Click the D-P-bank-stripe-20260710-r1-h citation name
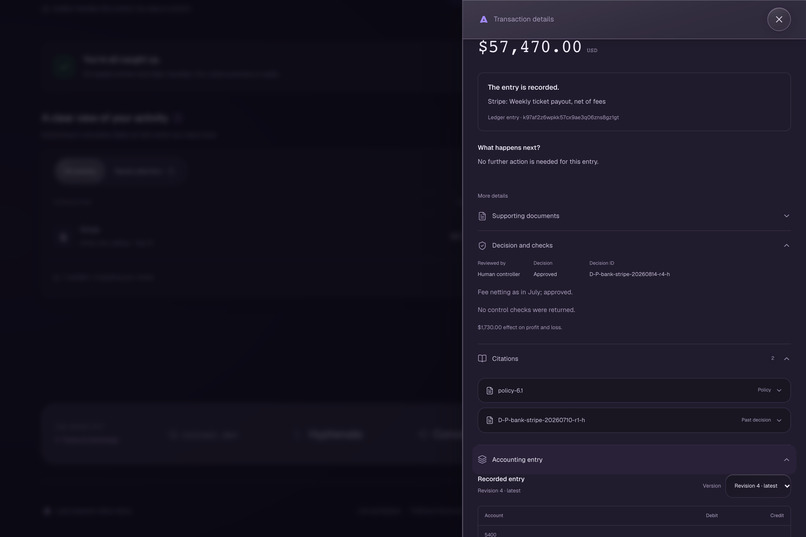 [x=541, y=420]
